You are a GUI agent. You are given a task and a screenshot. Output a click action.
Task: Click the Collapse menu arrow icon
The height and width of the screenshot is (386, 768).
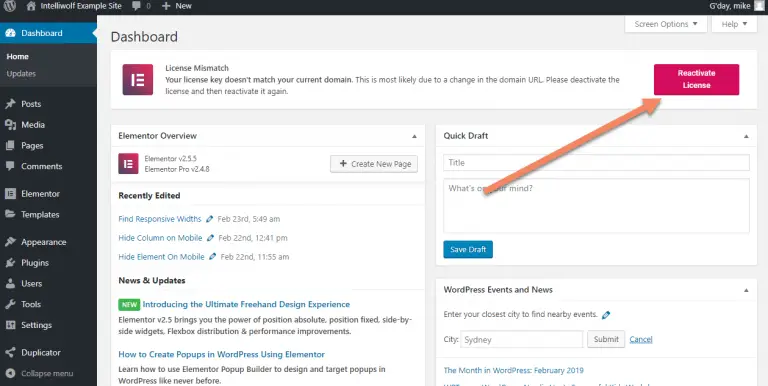[10, 373]
